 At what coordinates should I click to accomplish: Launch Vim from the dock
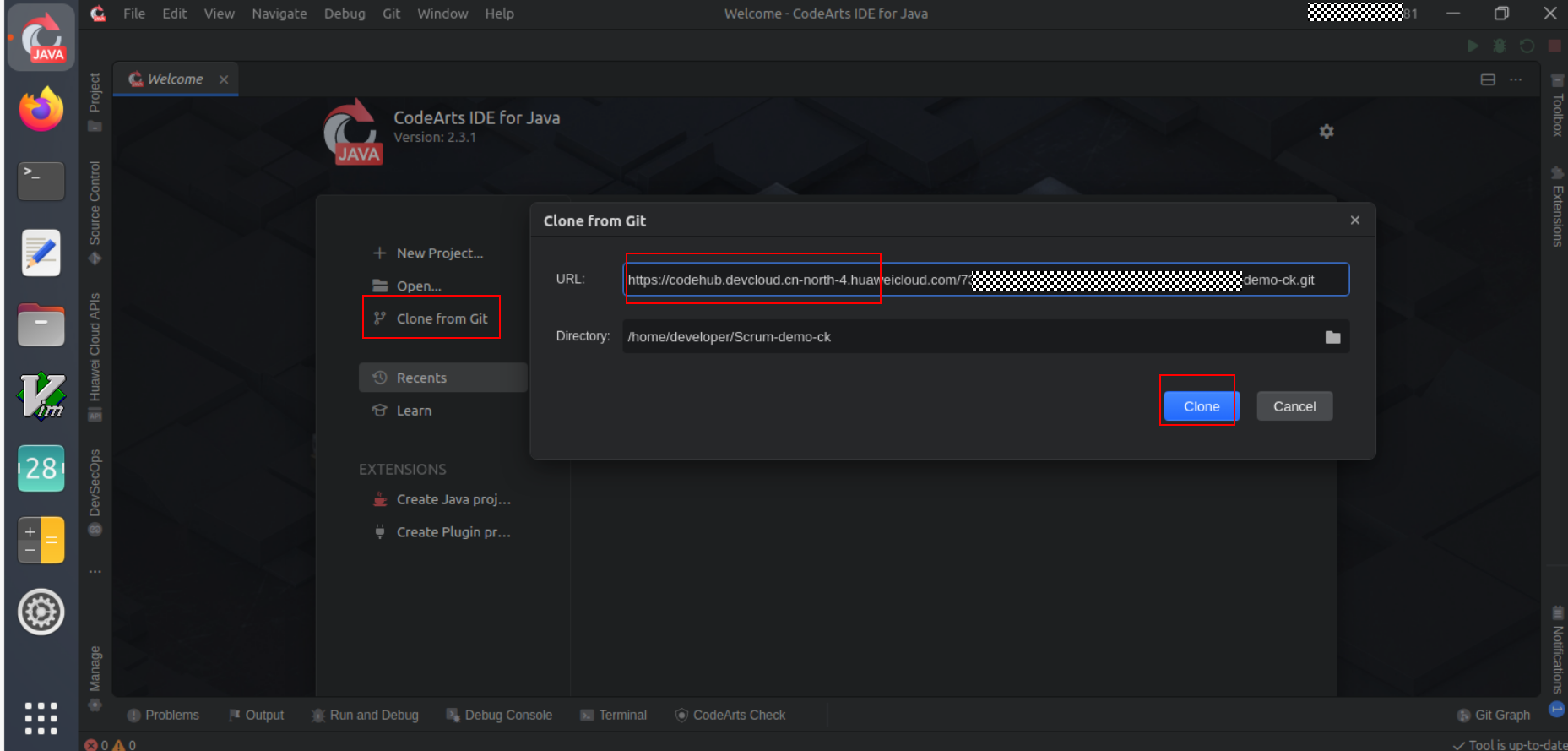41,396
